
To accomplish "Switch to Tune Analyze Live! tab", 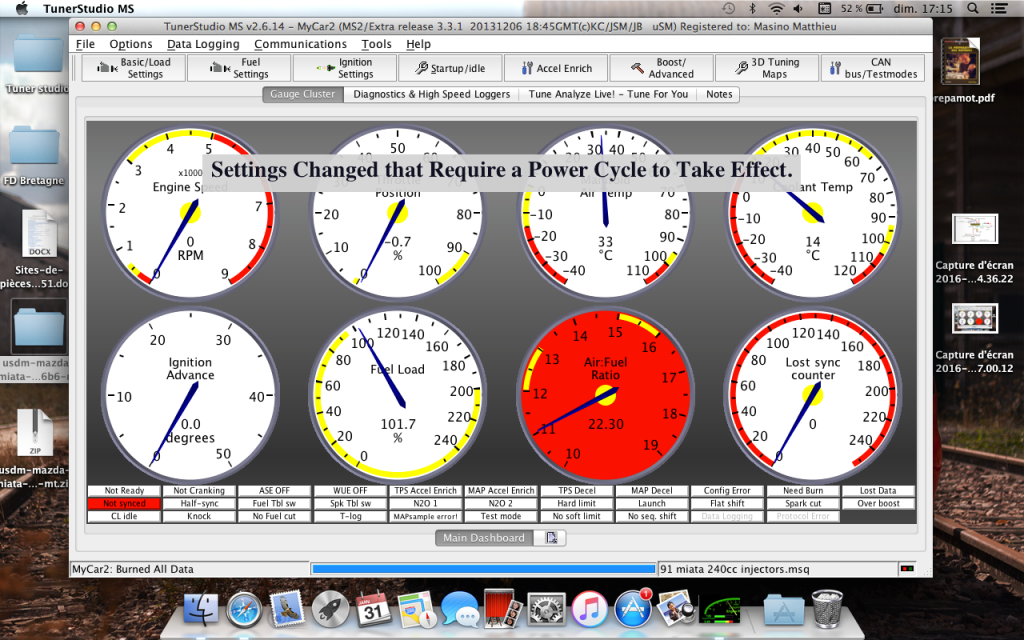I will pyautogui.click(x=608, y=94).
